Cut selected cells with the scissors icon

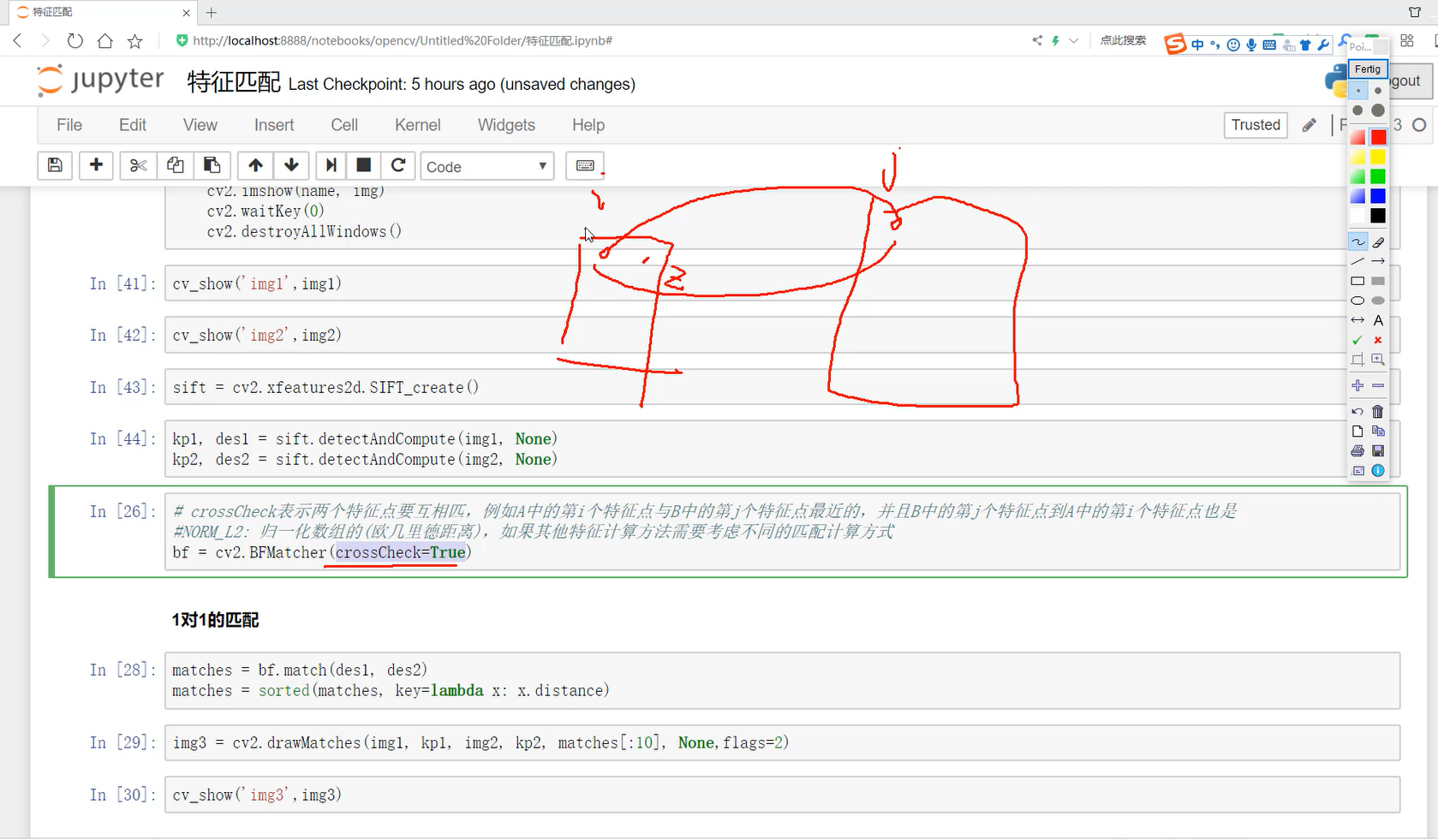(138, 165)
